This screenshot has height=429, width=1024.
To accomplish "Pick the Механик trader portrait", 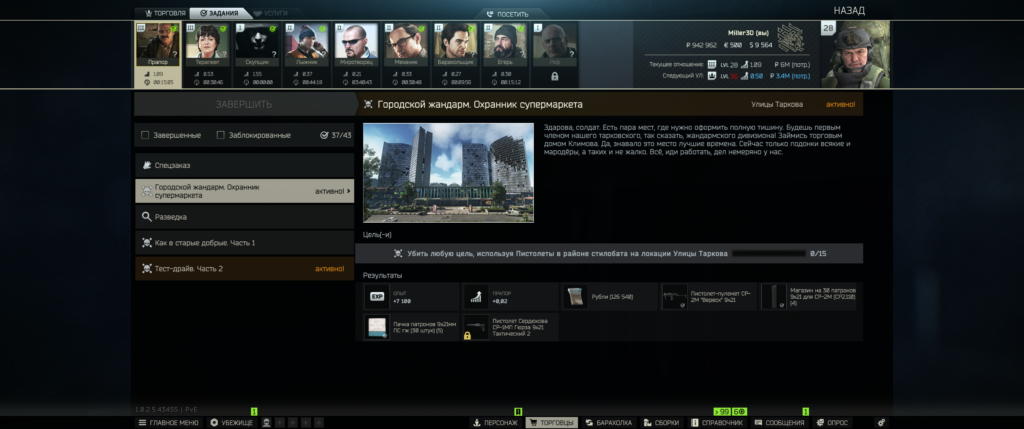I will [x=406, y=45].
